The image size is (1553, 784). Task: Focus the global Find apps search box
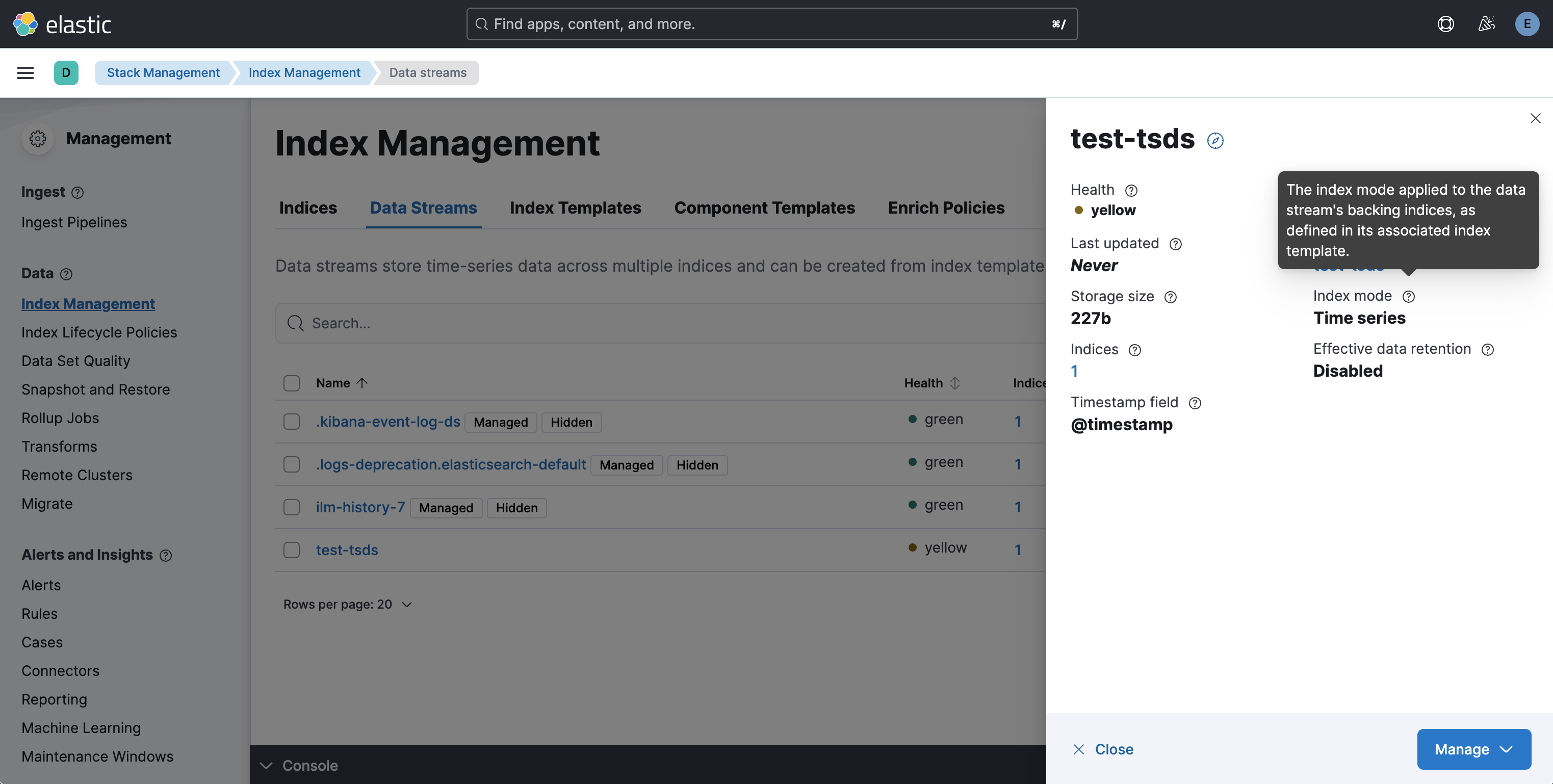[772, 24]
